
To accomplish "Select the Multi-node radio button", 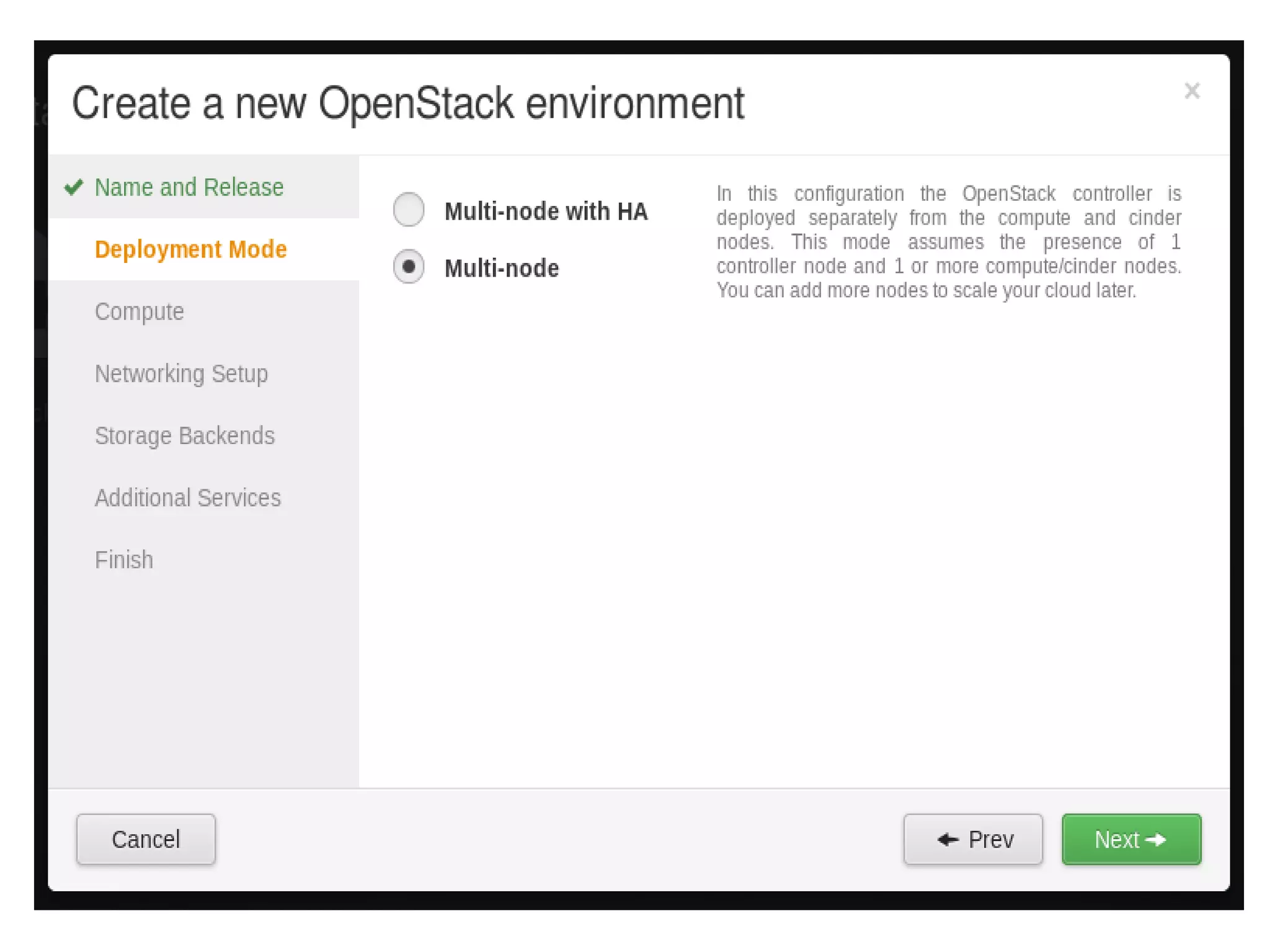I will pos(409,267).
